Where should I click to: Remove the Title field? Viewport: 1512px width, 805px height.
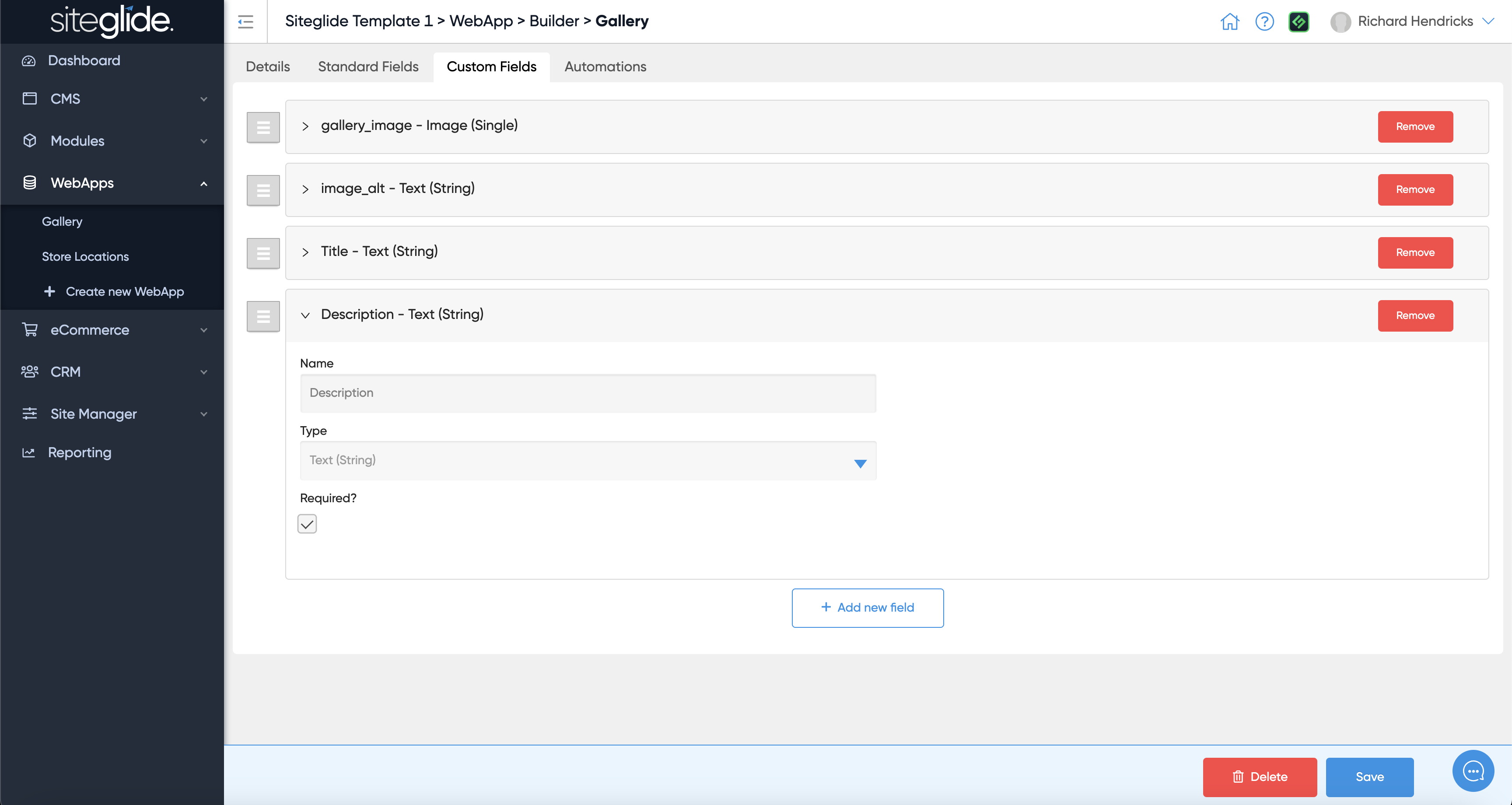(x=1414, y=252)
